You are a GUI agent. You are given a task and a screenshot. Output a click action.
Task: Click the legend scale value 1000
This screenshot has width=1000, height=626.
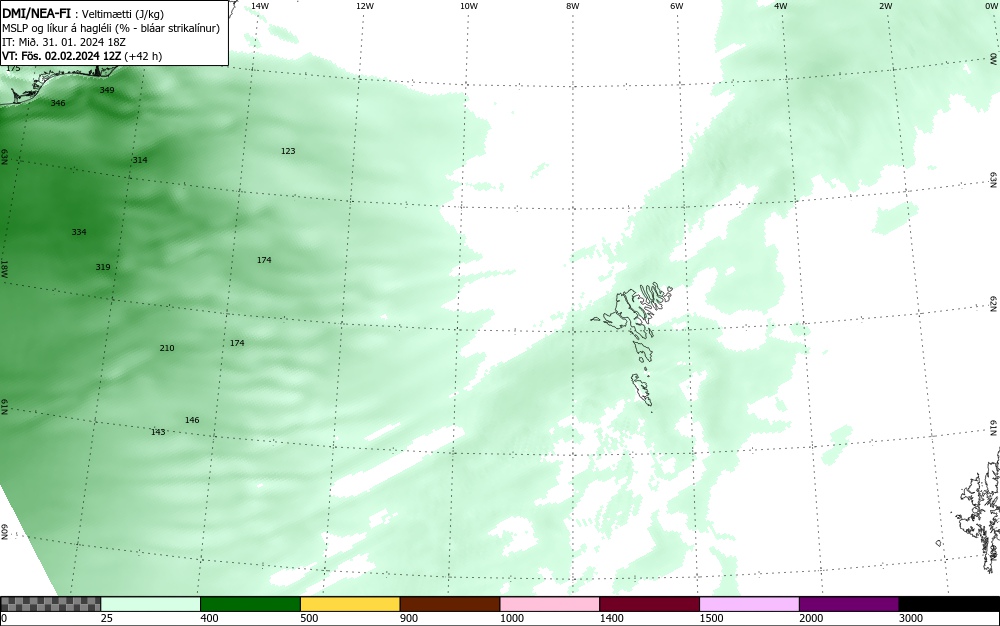[511, 618]
